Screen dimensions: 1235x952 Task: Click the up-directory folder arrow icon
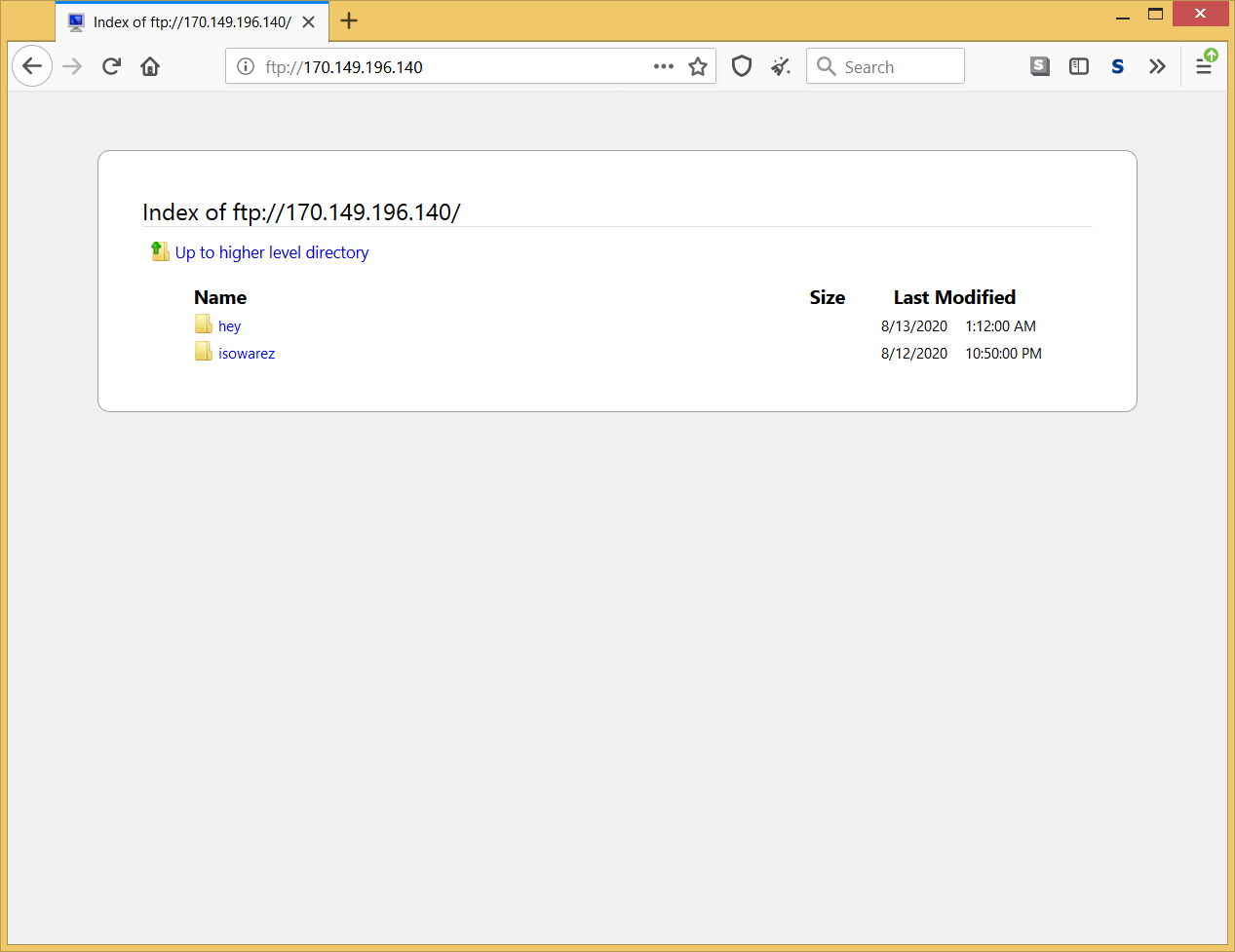[x=160, y=251]
